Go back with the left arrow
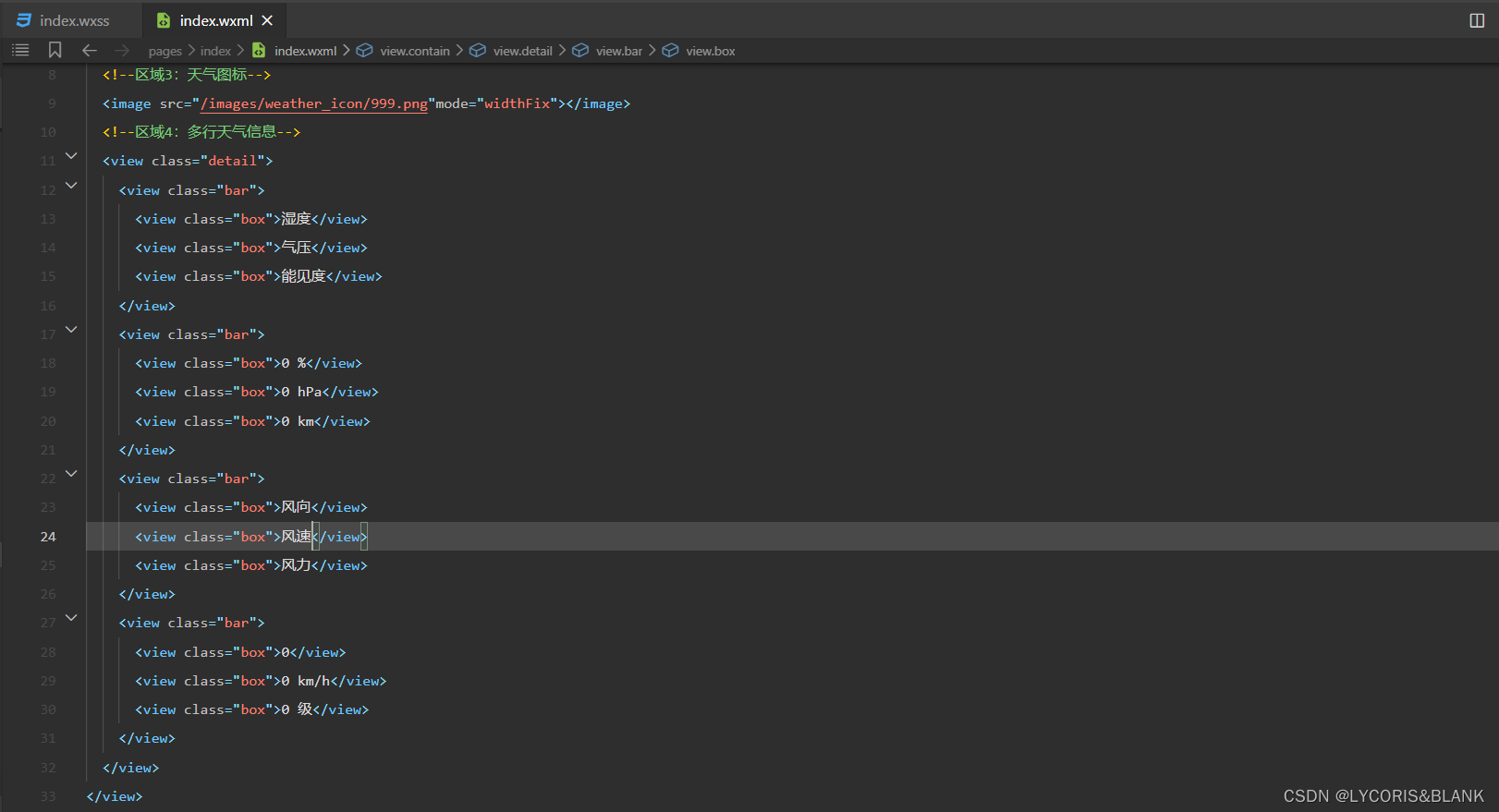Viewport: 1499px width, 812px height. tap(89, 50)
